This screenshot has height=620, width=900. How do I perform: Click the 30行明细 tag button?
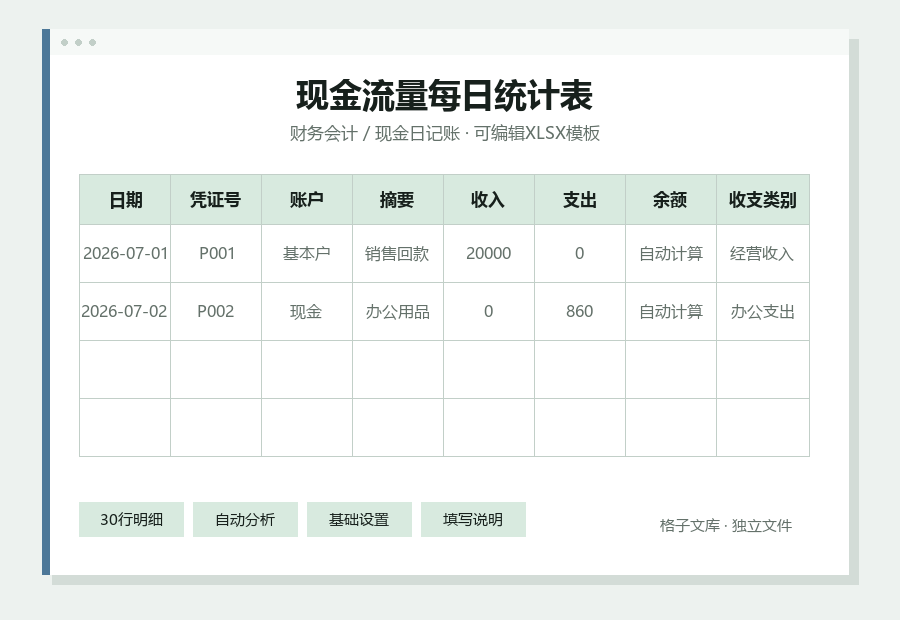coord(131,520)
